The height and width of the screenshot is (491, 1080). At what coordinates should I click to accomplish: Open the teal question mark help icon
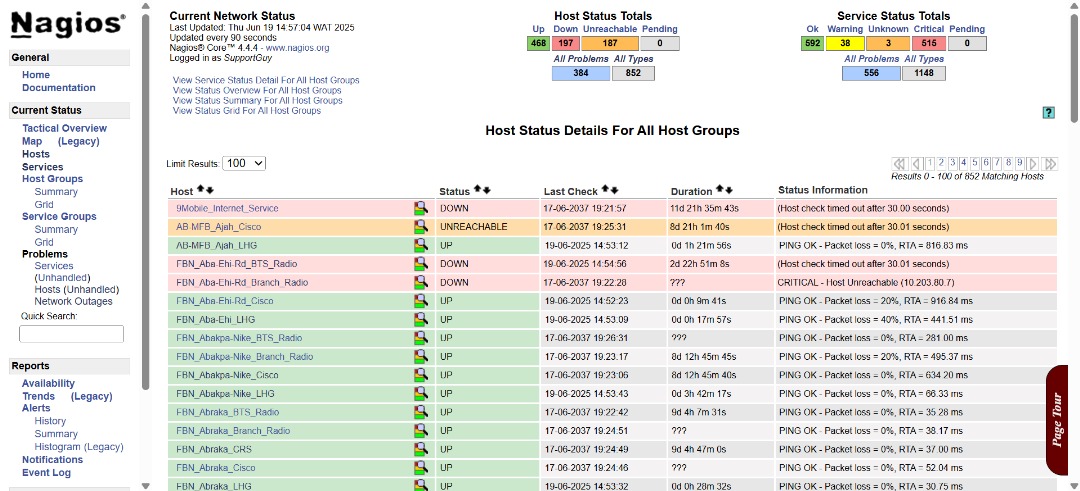pos(1048,113)
